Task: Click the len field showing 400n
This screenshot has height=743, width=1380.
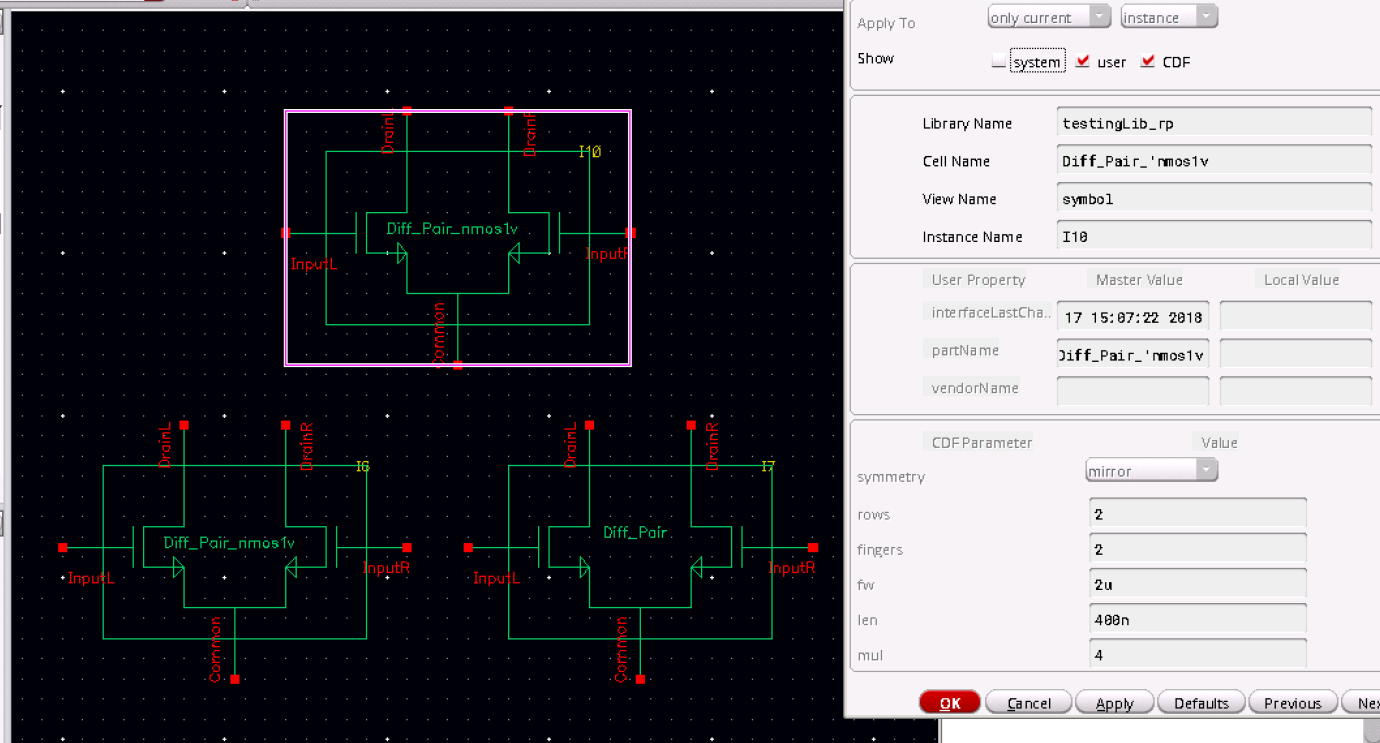Action: click(x=1197, y=619)
